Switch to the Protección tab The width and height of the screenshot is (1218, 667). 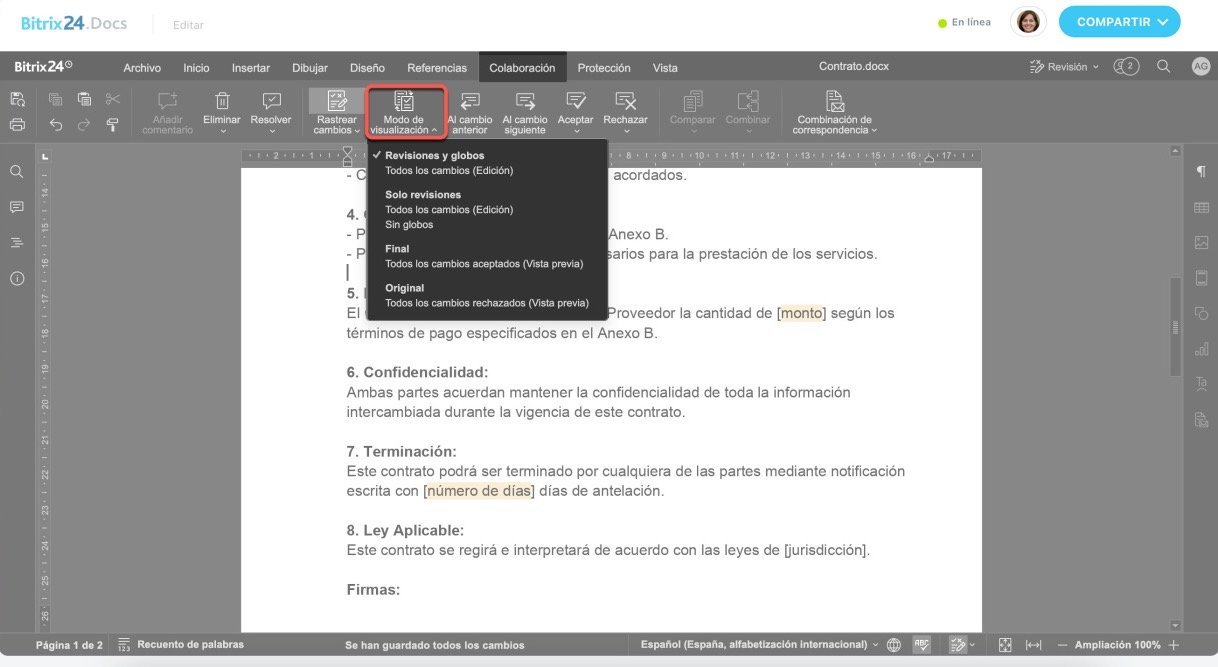point(604,68)
